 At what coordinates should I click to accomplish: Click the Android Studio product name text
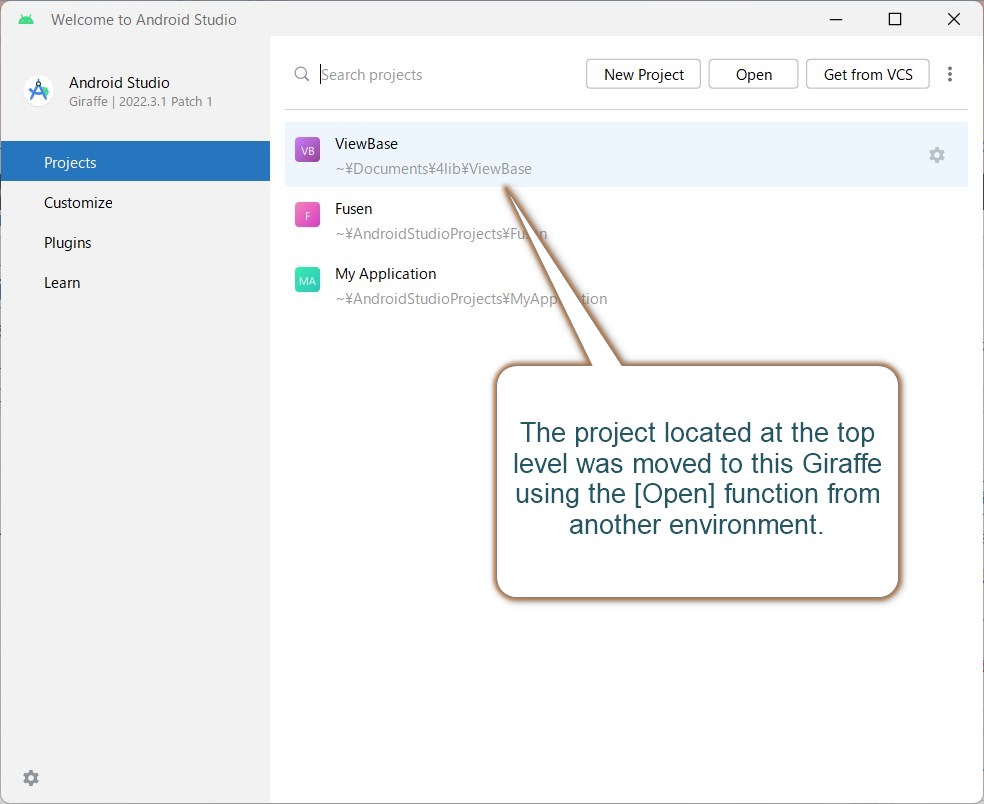119,83
